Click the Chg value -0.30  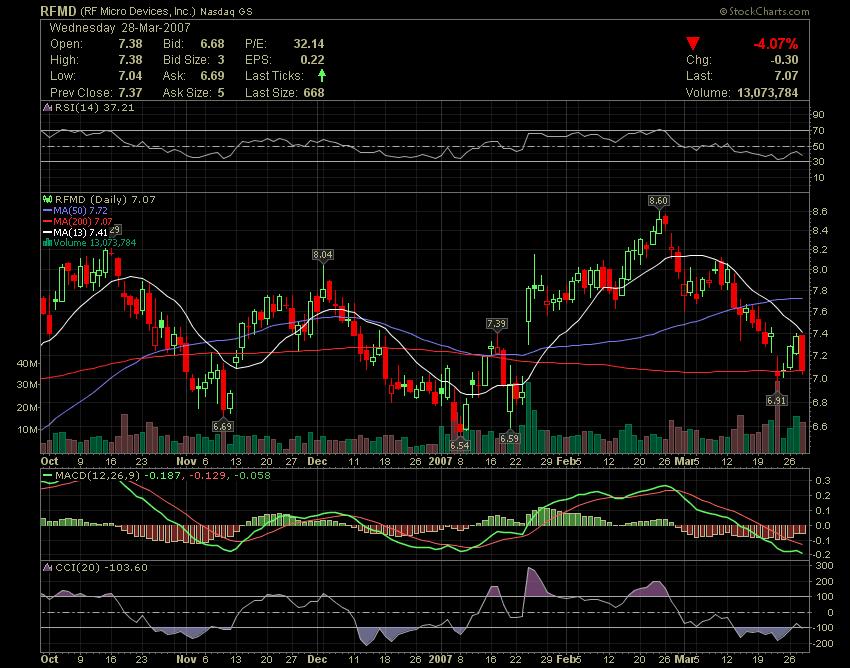click(x=783, y=60)
